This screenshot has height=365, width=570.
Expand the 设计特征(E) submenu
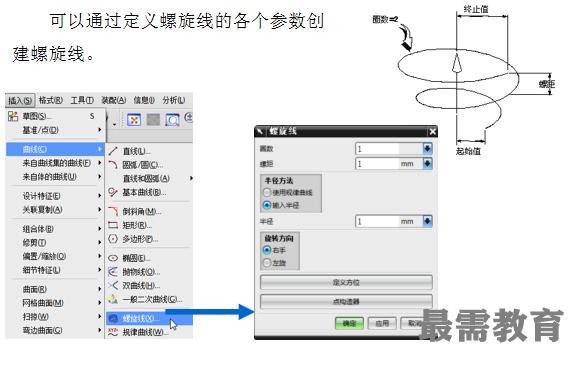[55, 196]
